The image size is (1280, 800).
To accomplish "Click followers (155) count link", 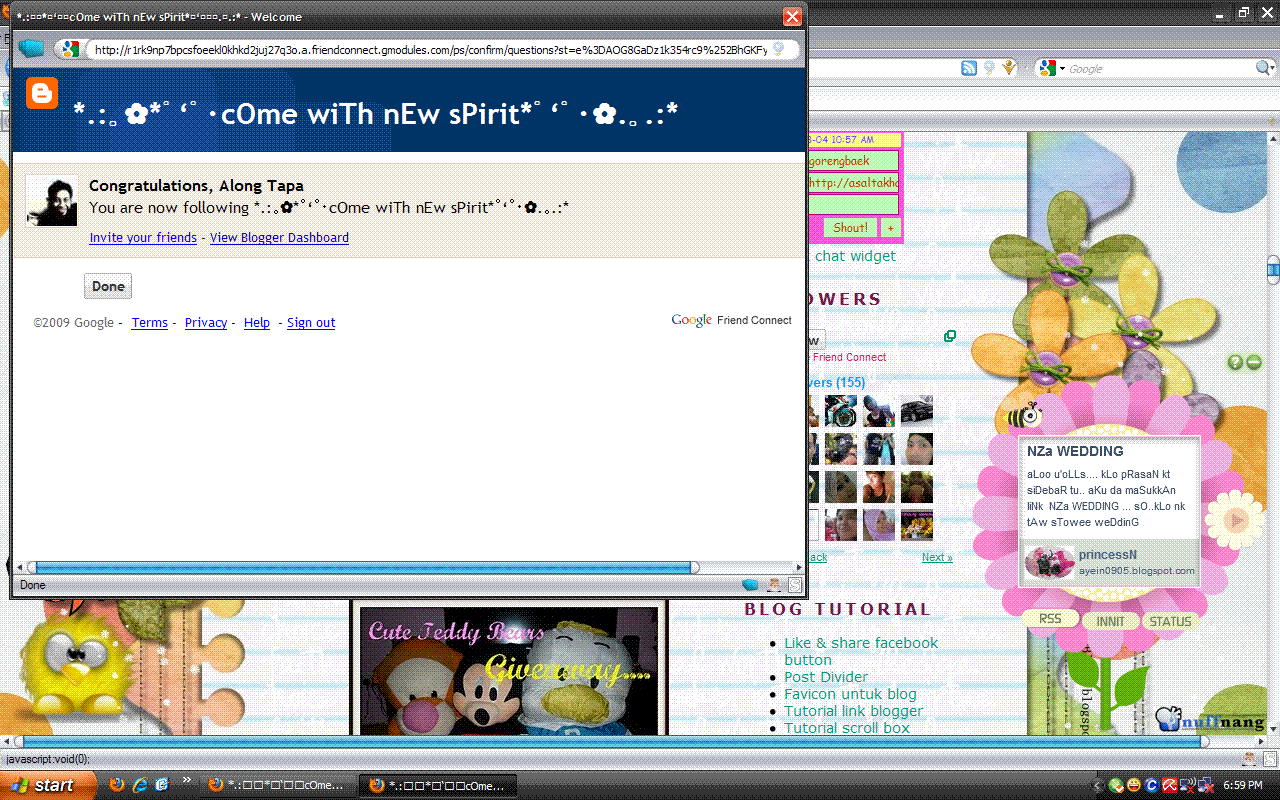I will click(x=836, y=383).
